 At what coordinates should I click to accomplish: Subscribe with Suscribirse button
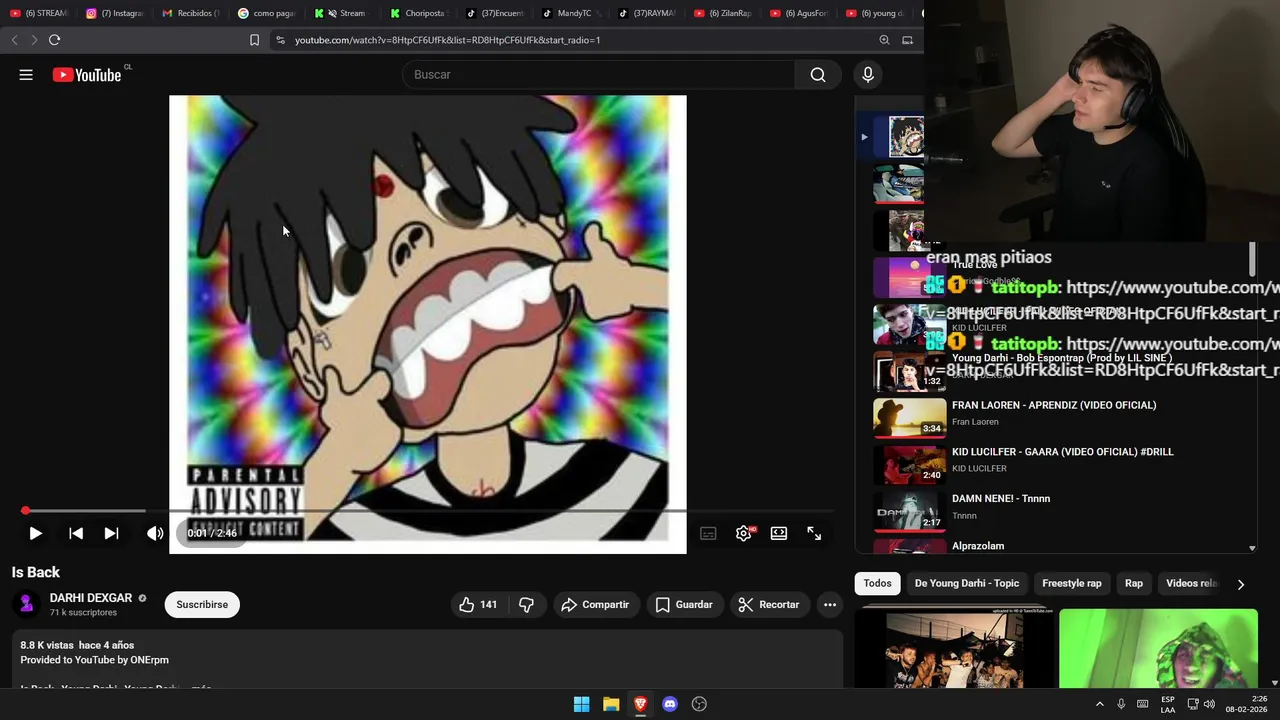click(x=202, y=604)
